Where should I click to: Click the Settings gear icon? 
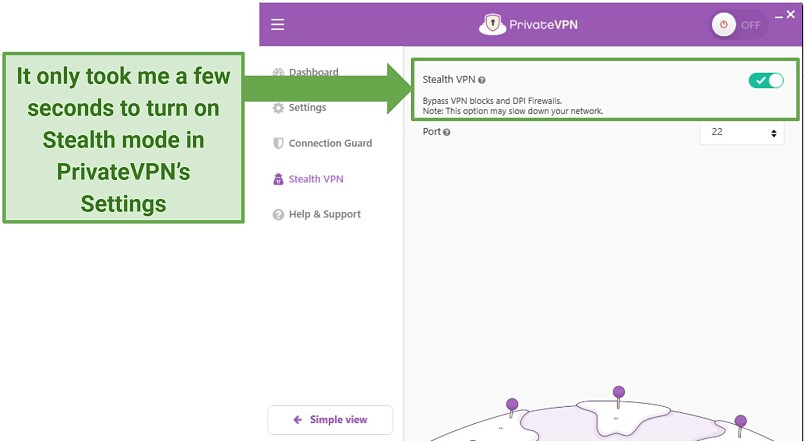click(x=278, y=108)
